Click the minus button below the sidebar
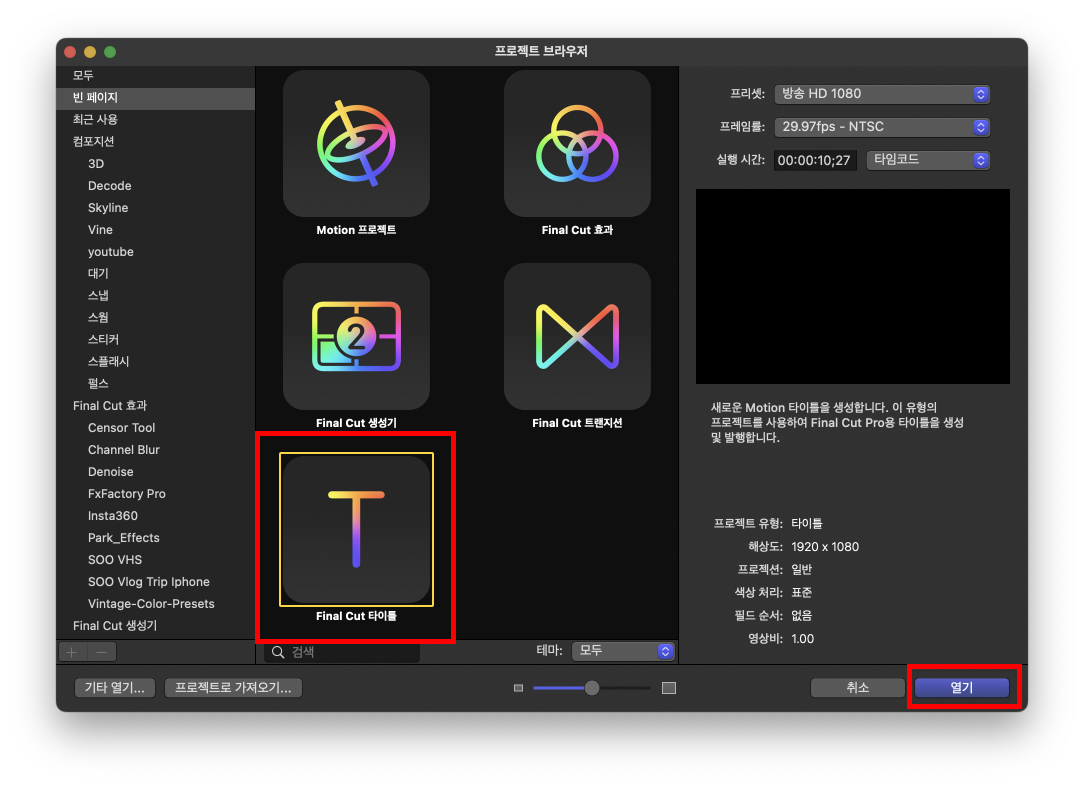The height and width of the screenshot is (786, 1084). point(102,652)
